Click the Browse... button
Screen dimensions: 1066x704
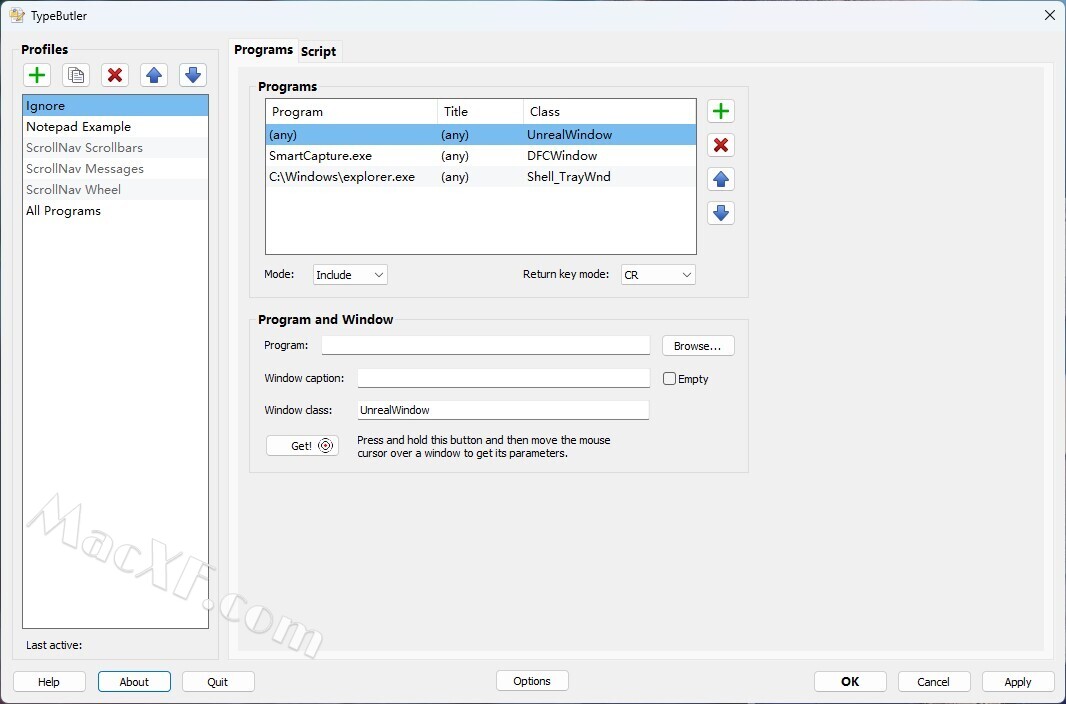[698, 346]
